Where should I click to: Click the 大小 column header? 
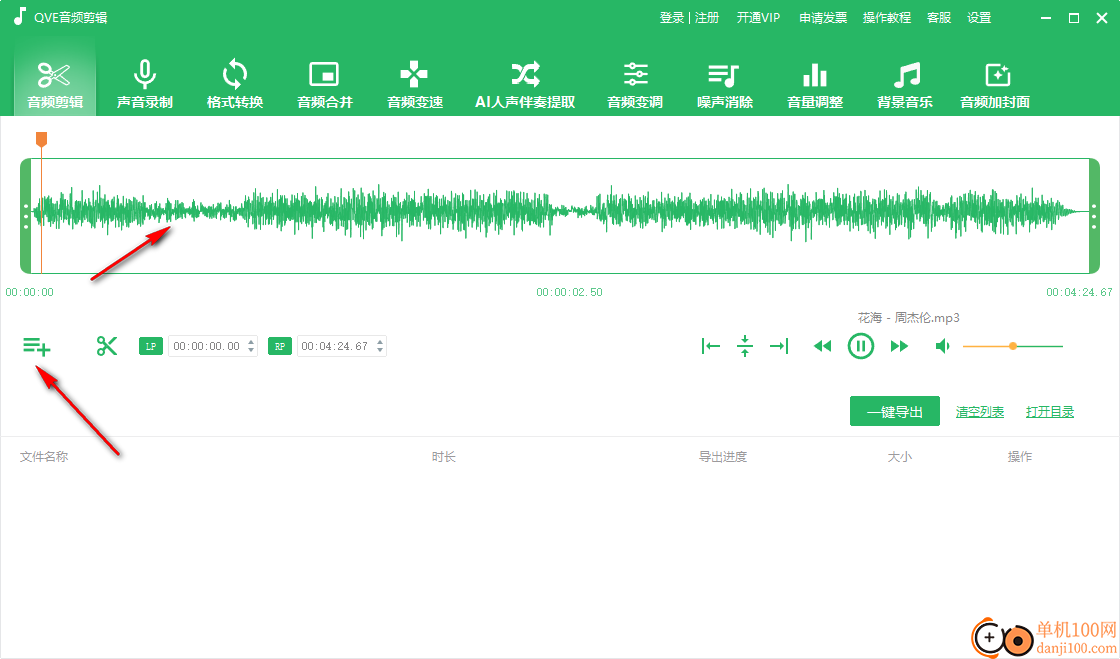tap(899, 457)
